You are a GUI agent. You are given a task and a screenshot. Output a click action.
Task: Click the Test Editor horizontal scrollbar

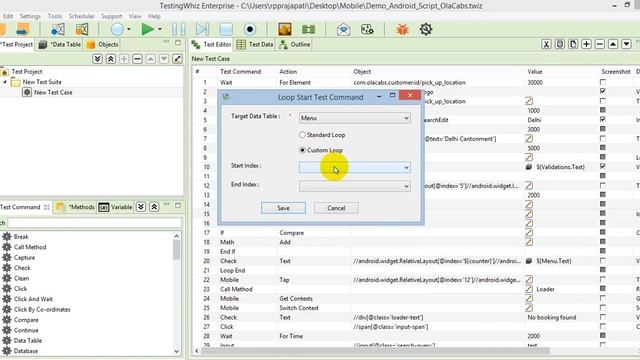coord(376,351)
